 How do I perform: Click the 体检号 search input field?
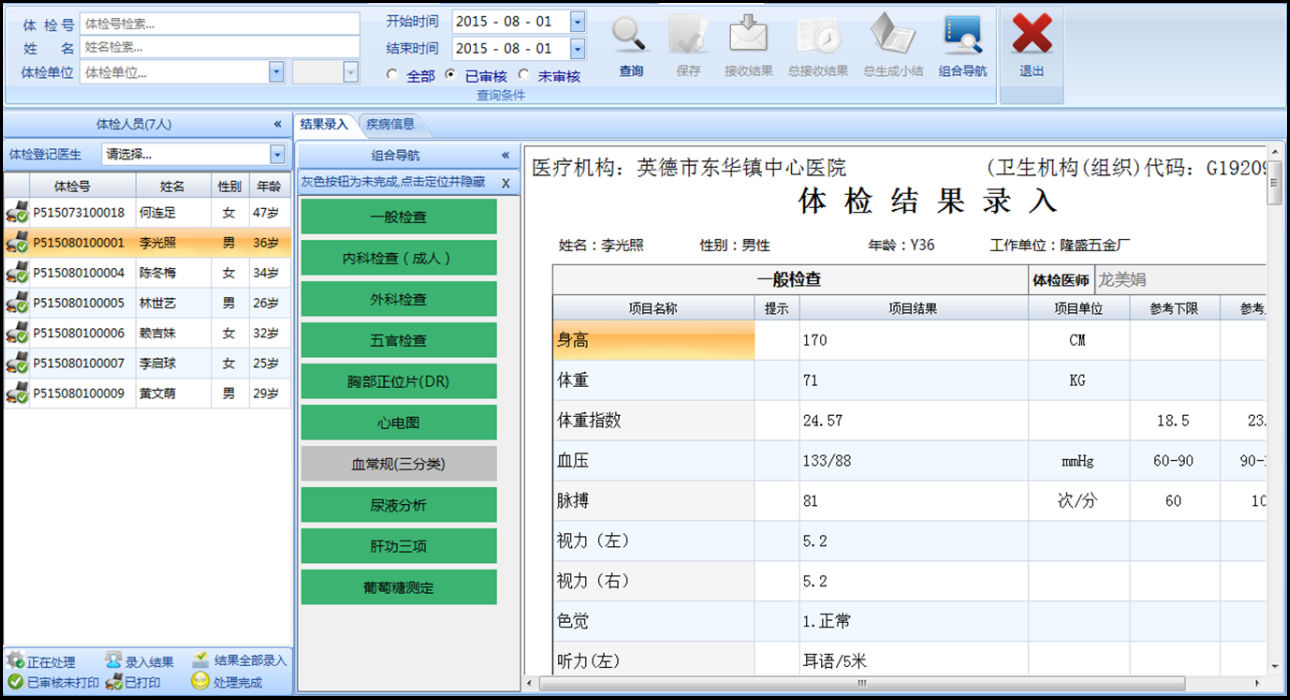(218, 24)
